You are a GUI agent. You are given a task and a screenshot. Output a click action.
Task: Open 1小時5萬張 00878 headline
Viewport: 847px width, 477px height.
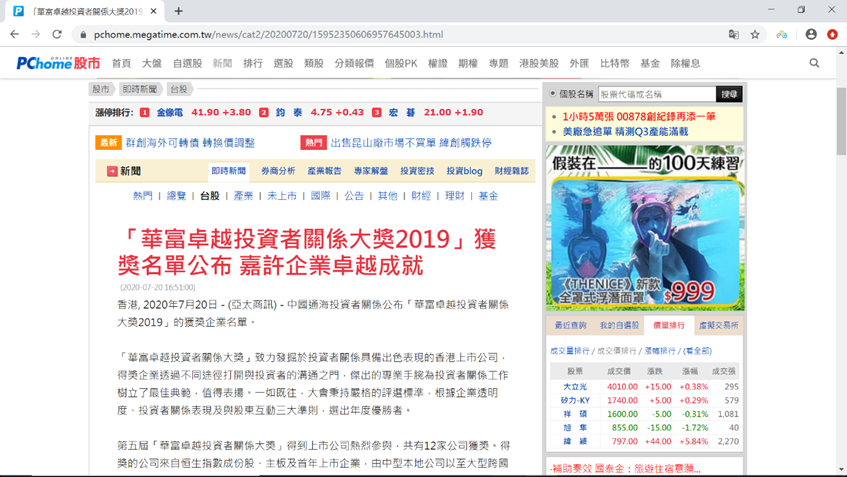click(639, 116)
